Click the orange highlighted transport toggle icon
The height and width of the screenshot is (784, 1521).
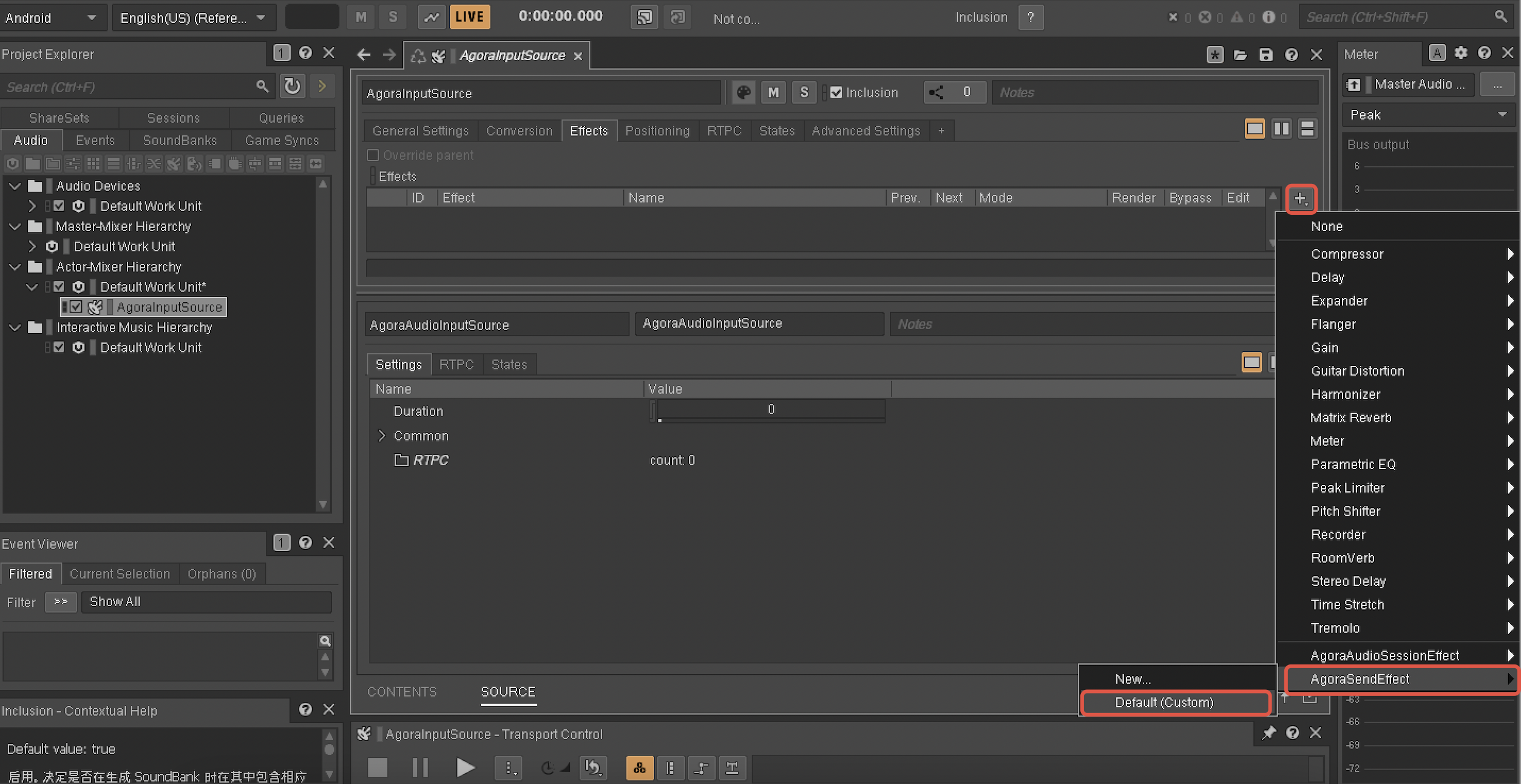point(640,768)
